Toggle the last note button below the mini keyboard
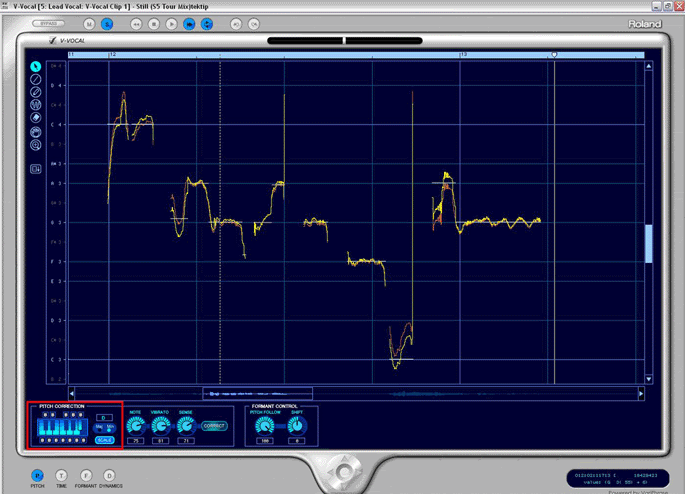685x494 pixels. pyautogui.click(x=83, y=440)
